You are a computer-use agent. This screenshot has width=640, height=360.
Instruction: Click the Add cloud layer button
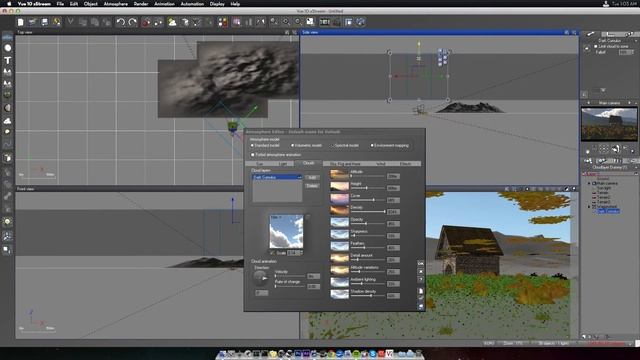(x=312, y=178)
